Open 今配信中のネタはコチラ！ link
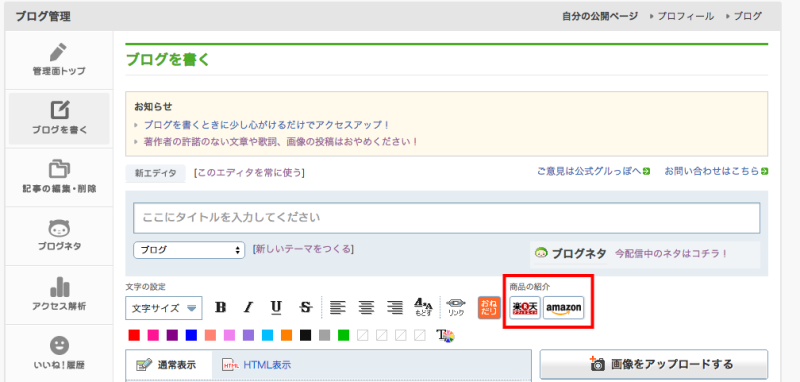Screen dimensions: 800x382 (671, 253)
